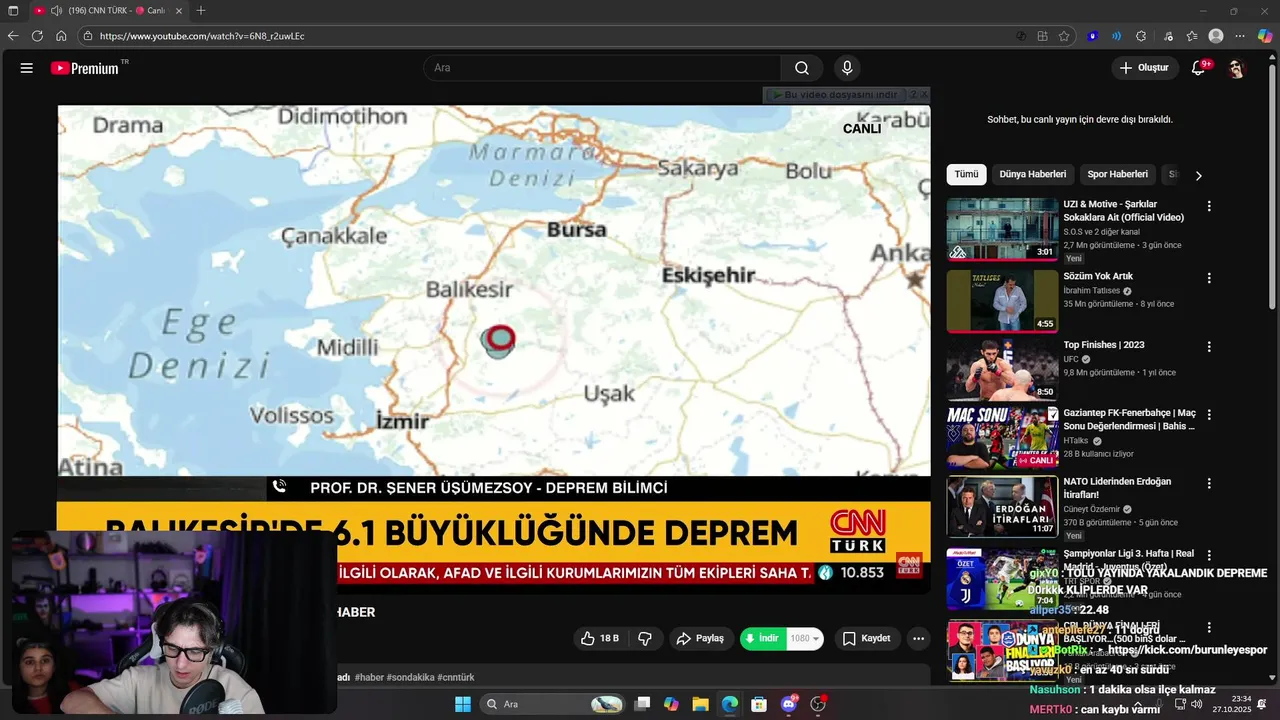Open options for Top Finishes 2023 video
1280x720 pixels.
click(1209, 347)
